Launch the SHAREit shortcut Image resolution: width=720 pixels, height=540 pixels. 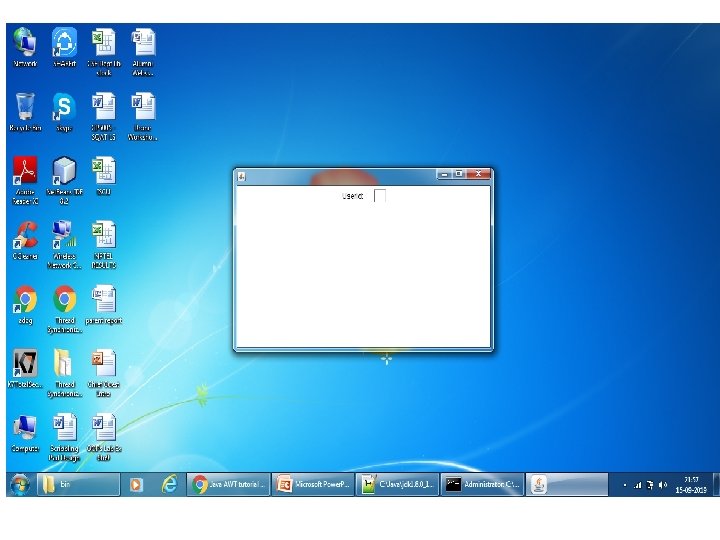point(64,47)
